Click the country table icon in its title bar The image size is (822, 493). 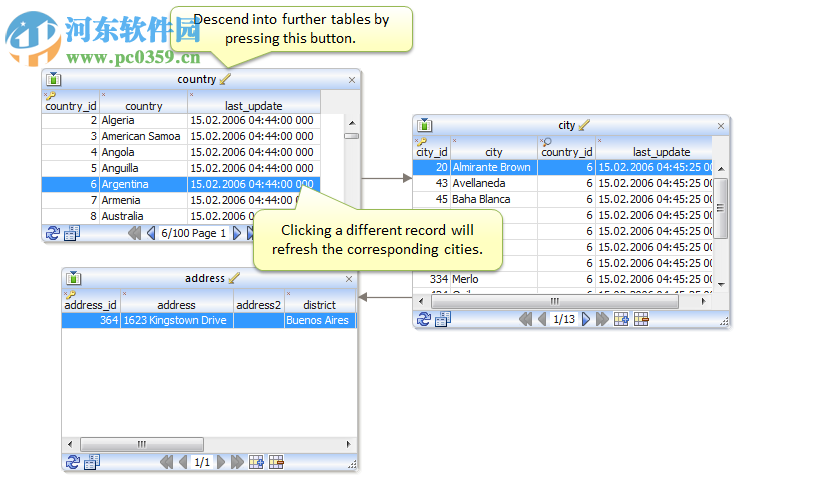tap(53, 79)
